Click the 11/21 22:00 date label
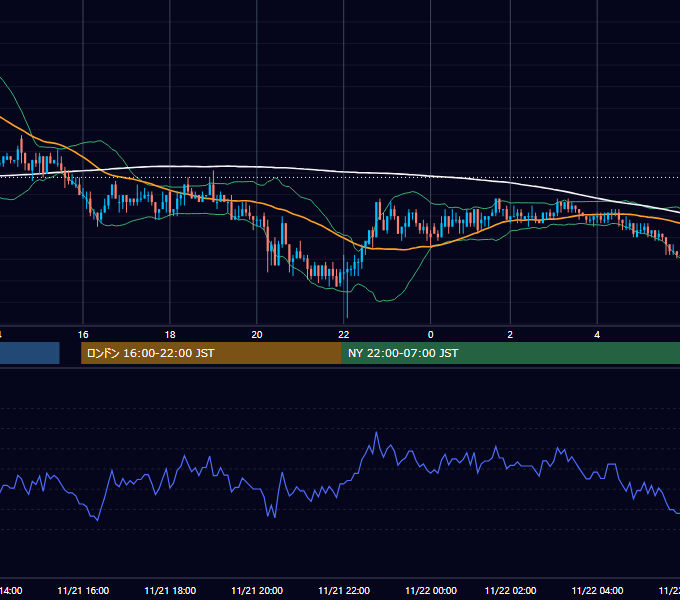Image resolution: width=680 pixels, height=600 pixels. point(344,590)
